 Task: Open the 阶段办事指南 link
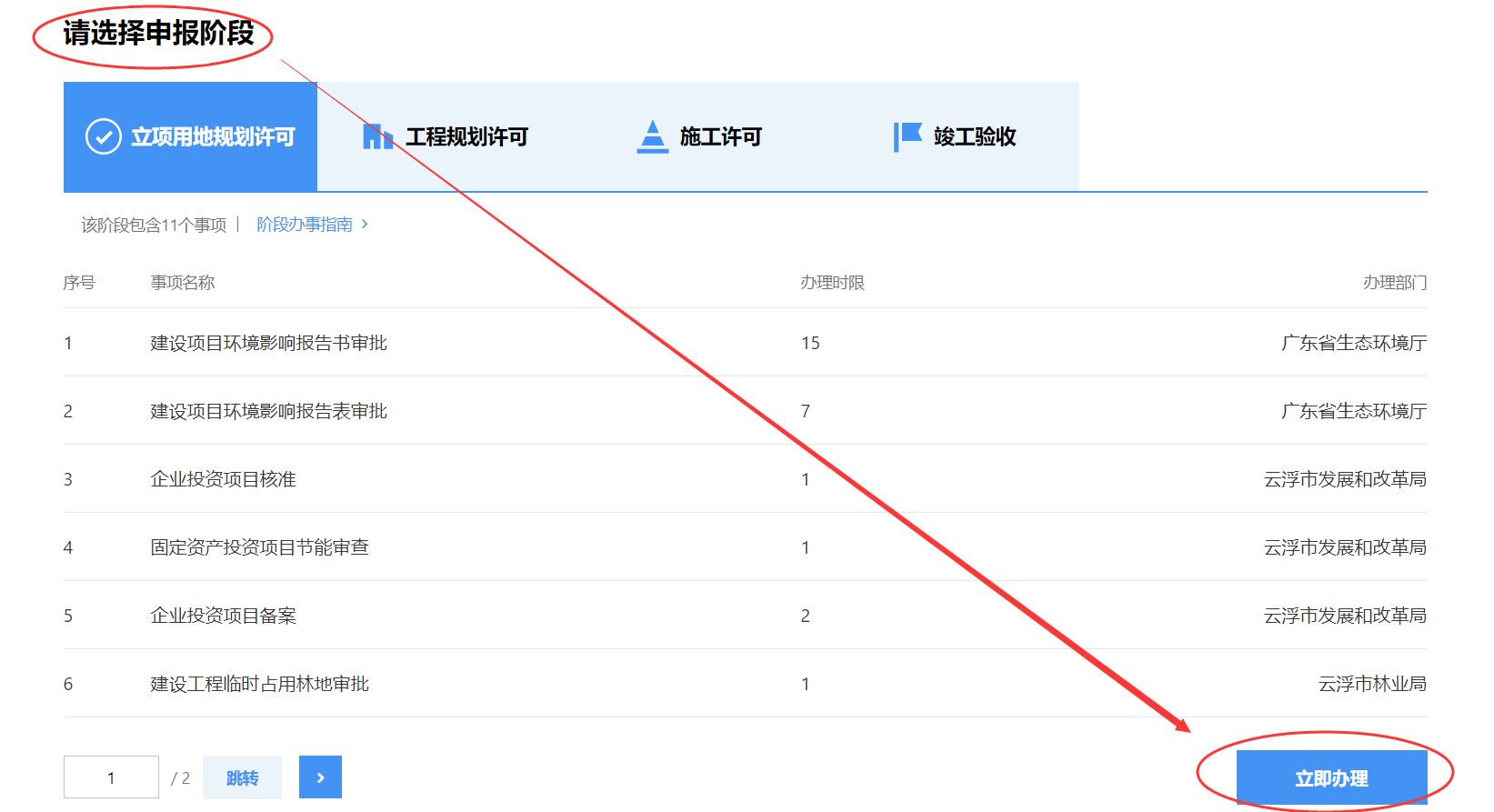(x=305, y=225)
